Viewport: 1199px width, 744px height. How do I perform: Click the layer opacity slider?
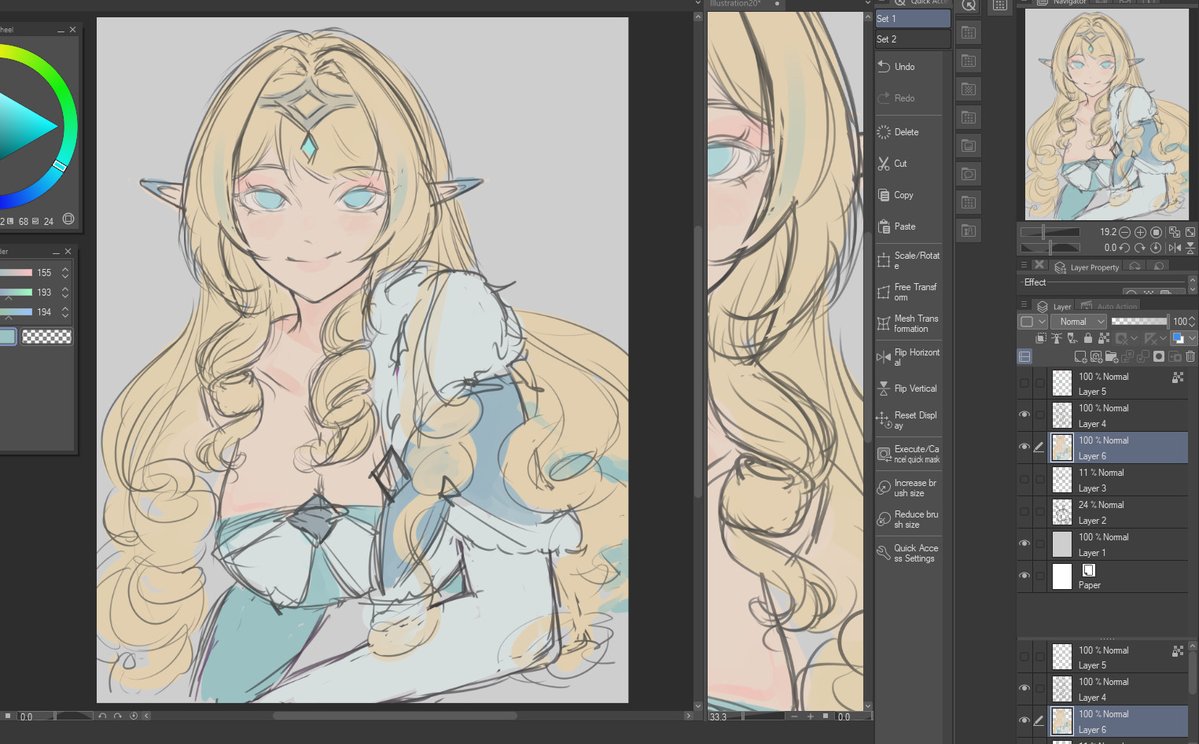(x=1139, y=321)
